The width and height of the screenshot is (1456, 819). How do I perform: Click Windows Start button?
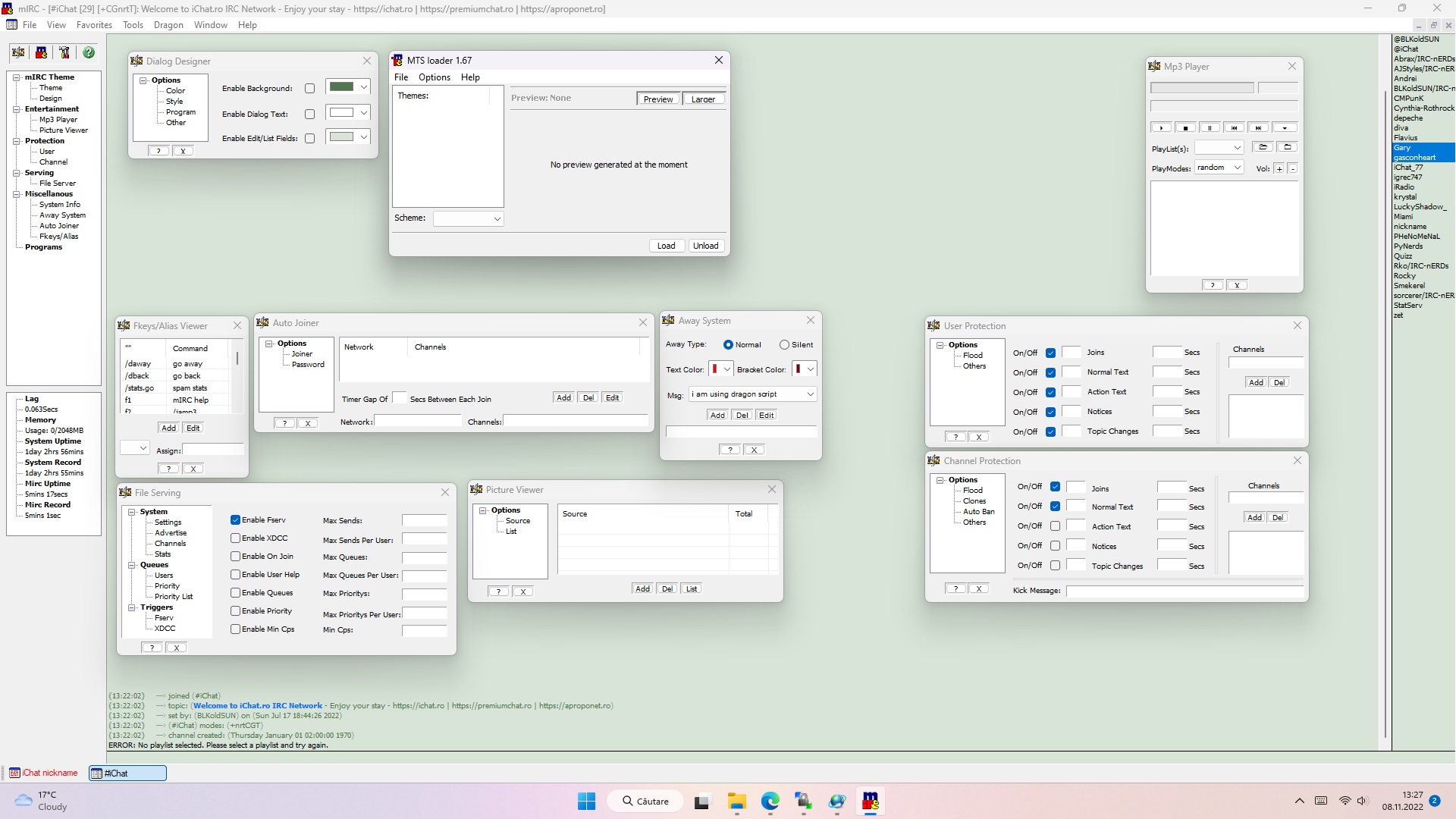(x=586, y=802)
